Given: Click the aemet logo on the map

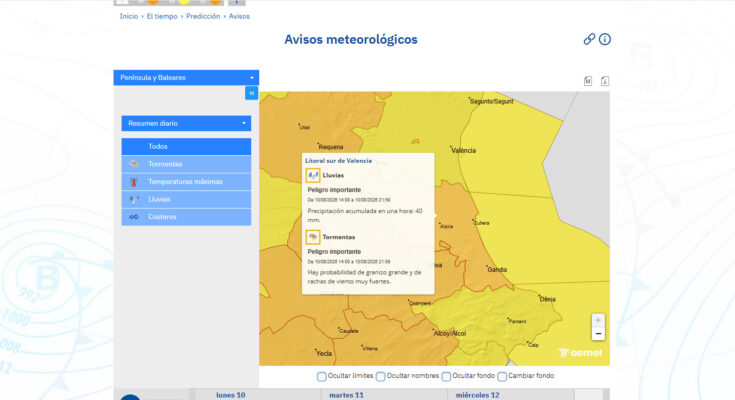Looking at the screenshot, I should tap(580, 353).
